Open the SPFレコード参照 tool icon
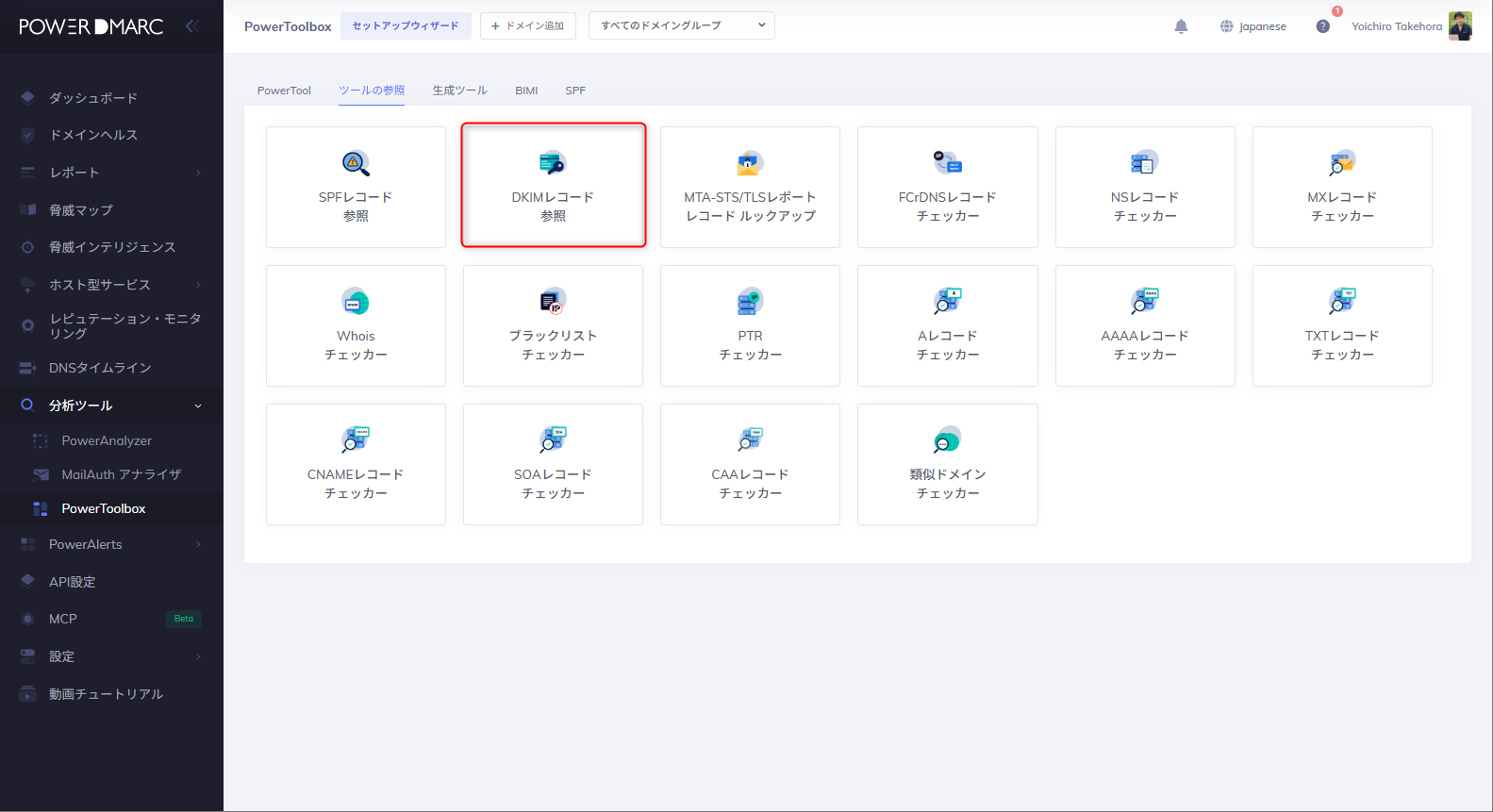Image resolution: width=1493 pixels, height=812 pixels. 356,163
